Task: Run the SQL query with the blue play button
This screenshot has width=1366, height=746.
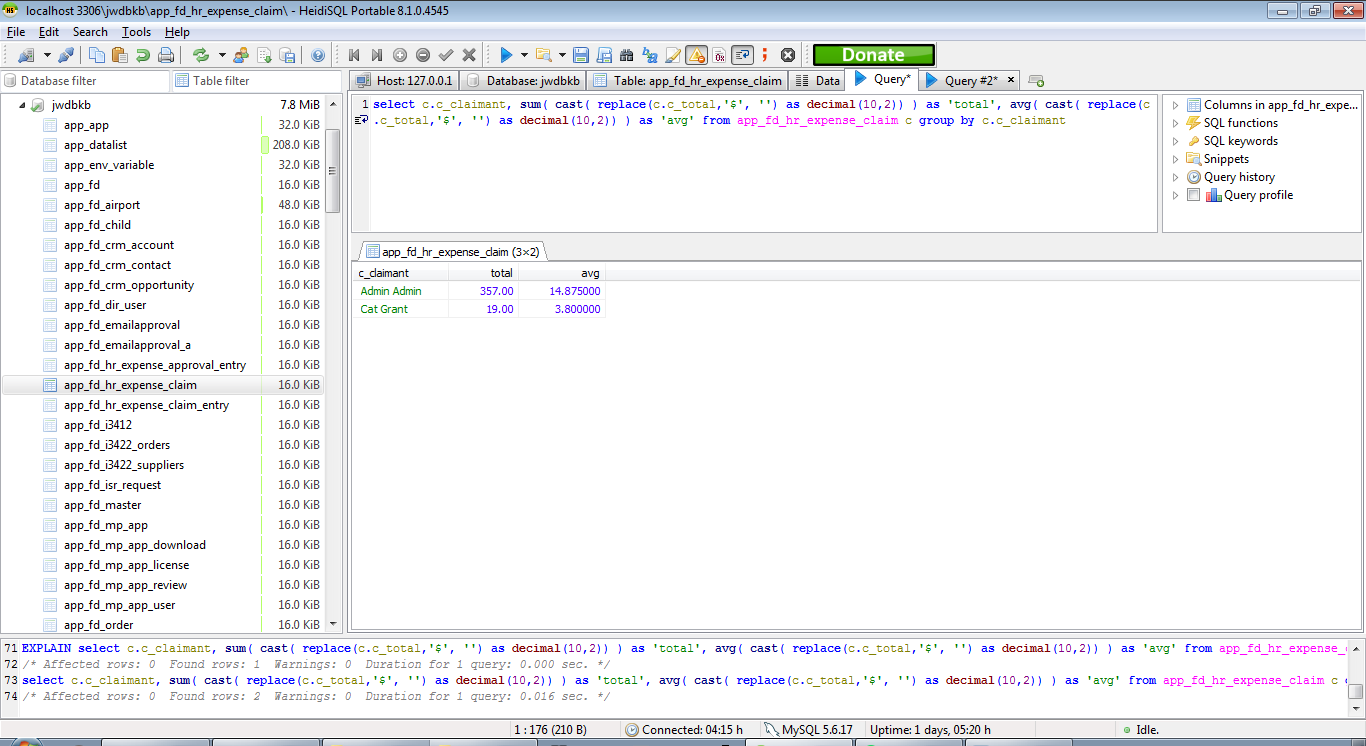Action: [506, 55]
